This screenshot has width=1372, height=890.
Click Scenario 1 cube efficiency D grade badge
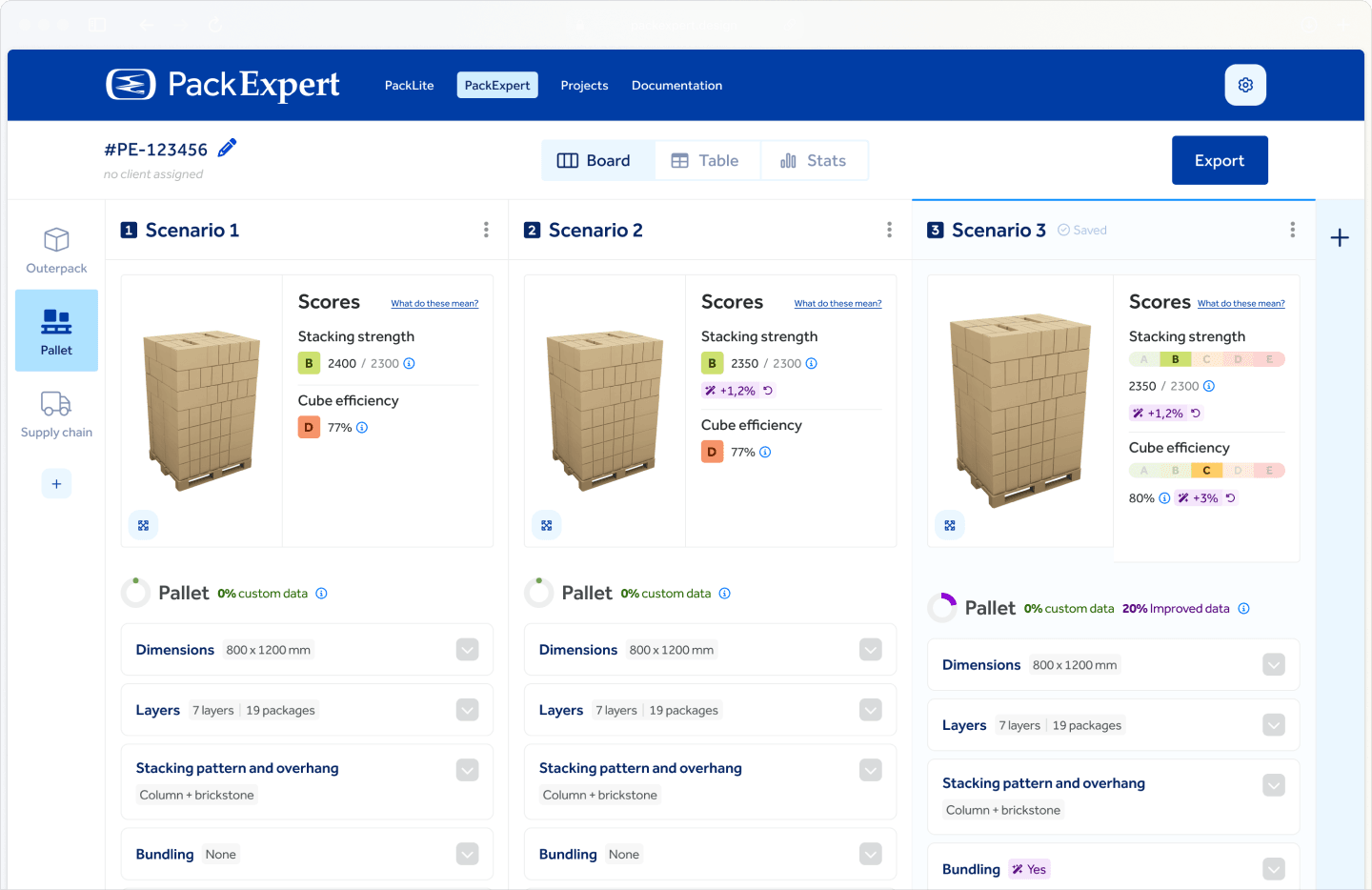click(x=309, y=428)
